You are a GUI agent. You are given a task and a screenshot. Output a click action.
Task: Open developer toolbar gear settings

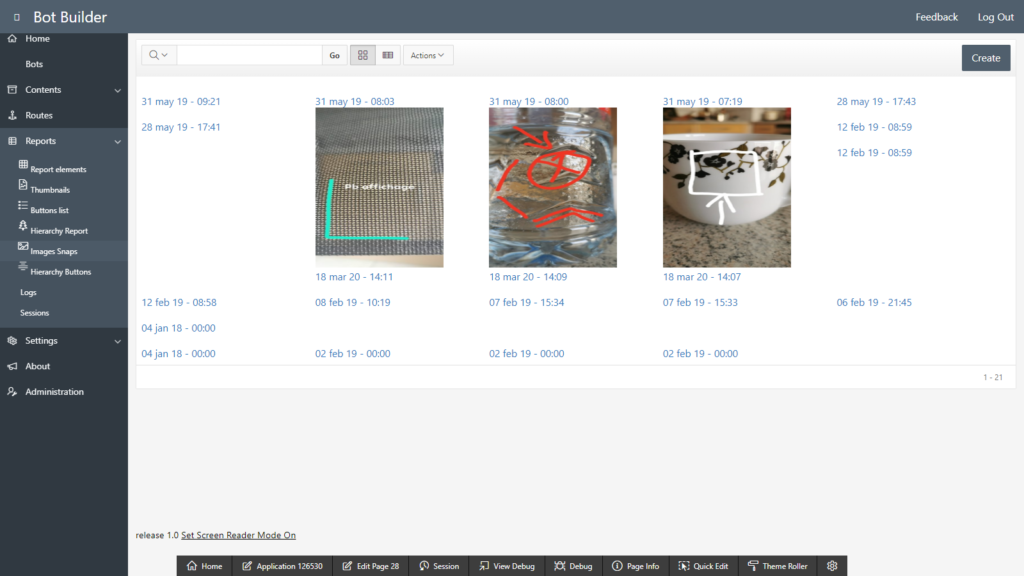pyautogui.click(x=832, y=566)
